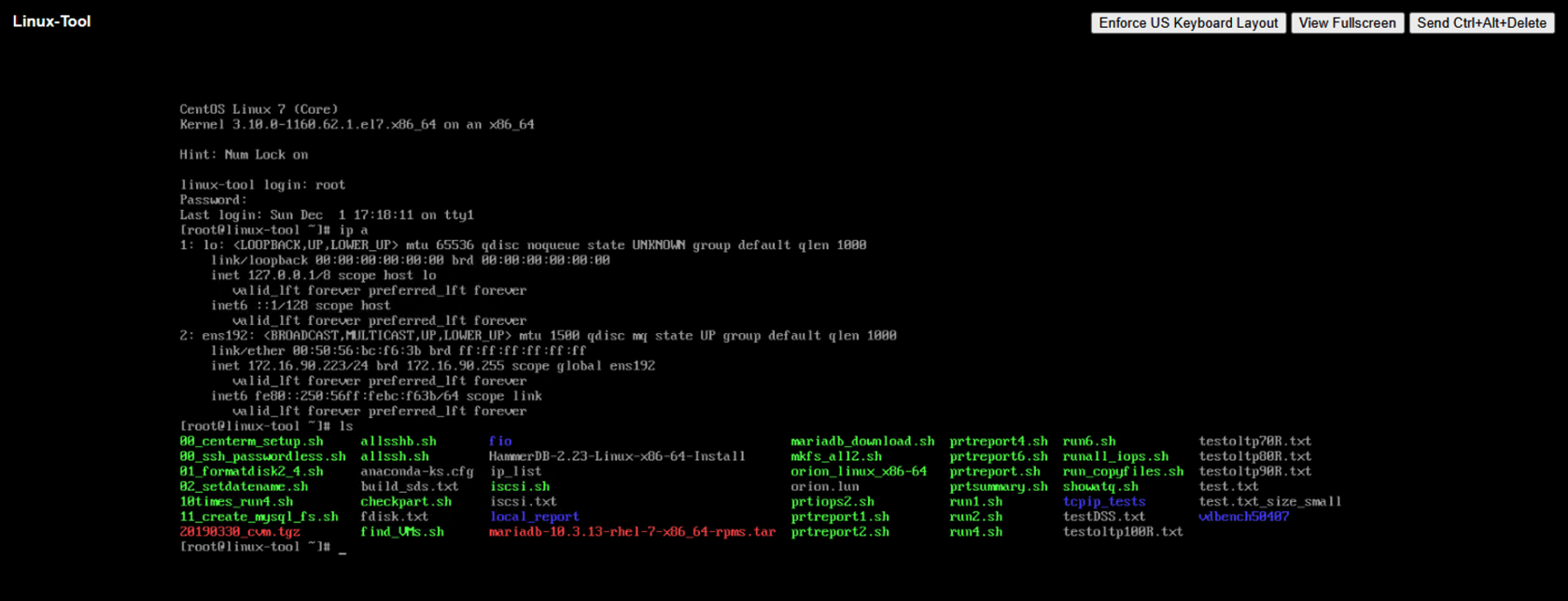The image size is (1568, 601).
Task: Click prtsummary.sh file name
Action: point(999,486)
